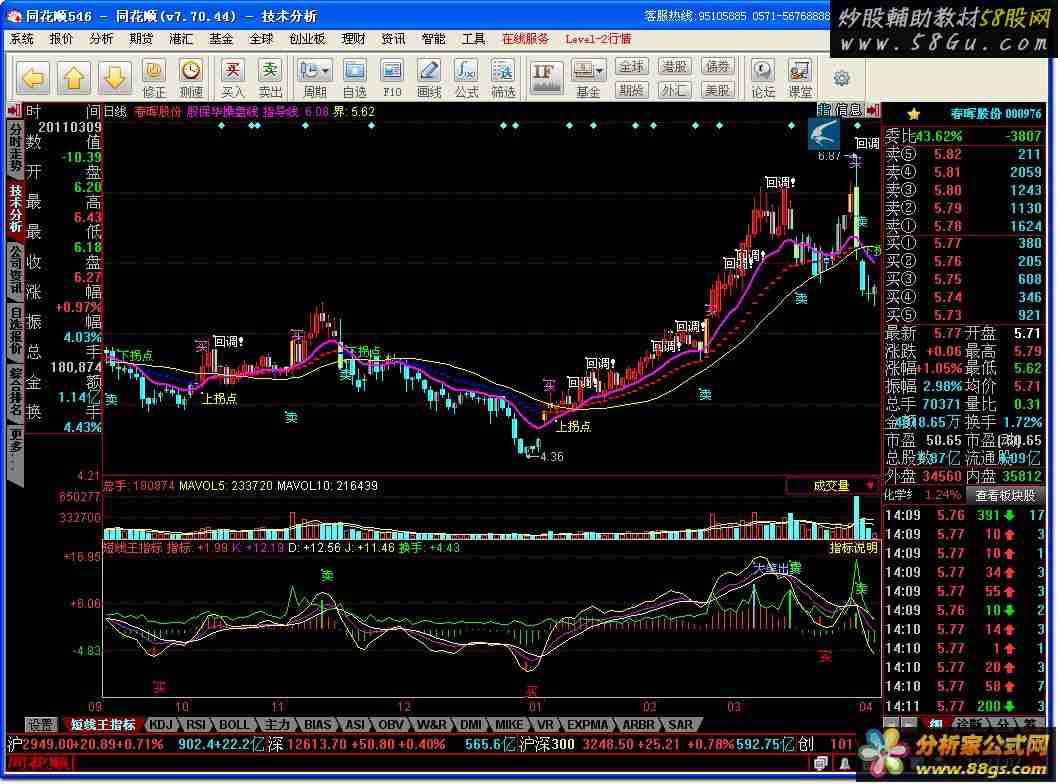Click the 查看板块股 button

tap(1005, 495)
